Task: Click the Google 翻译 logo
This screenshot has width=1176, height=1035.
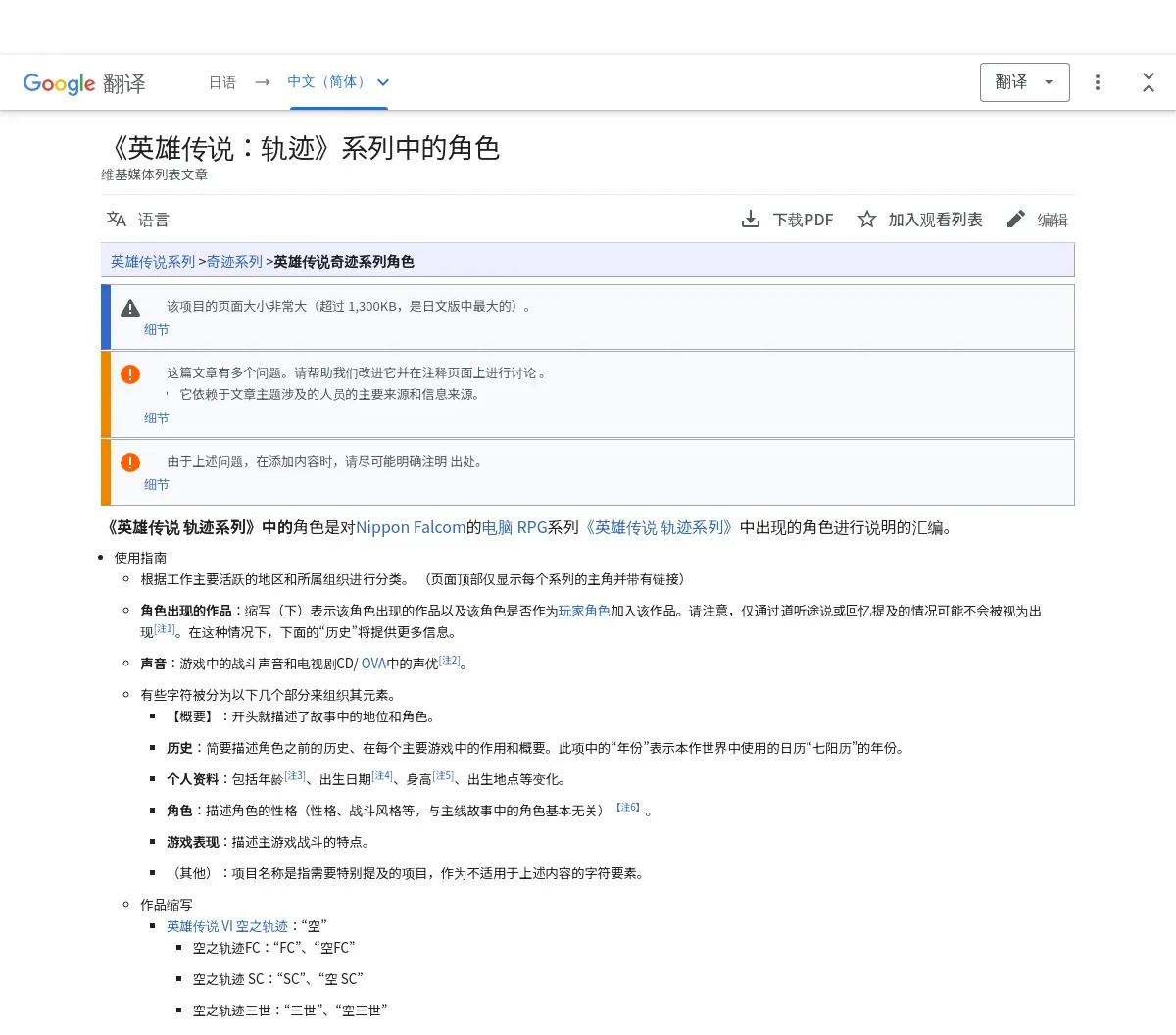Action: [84, 83]
